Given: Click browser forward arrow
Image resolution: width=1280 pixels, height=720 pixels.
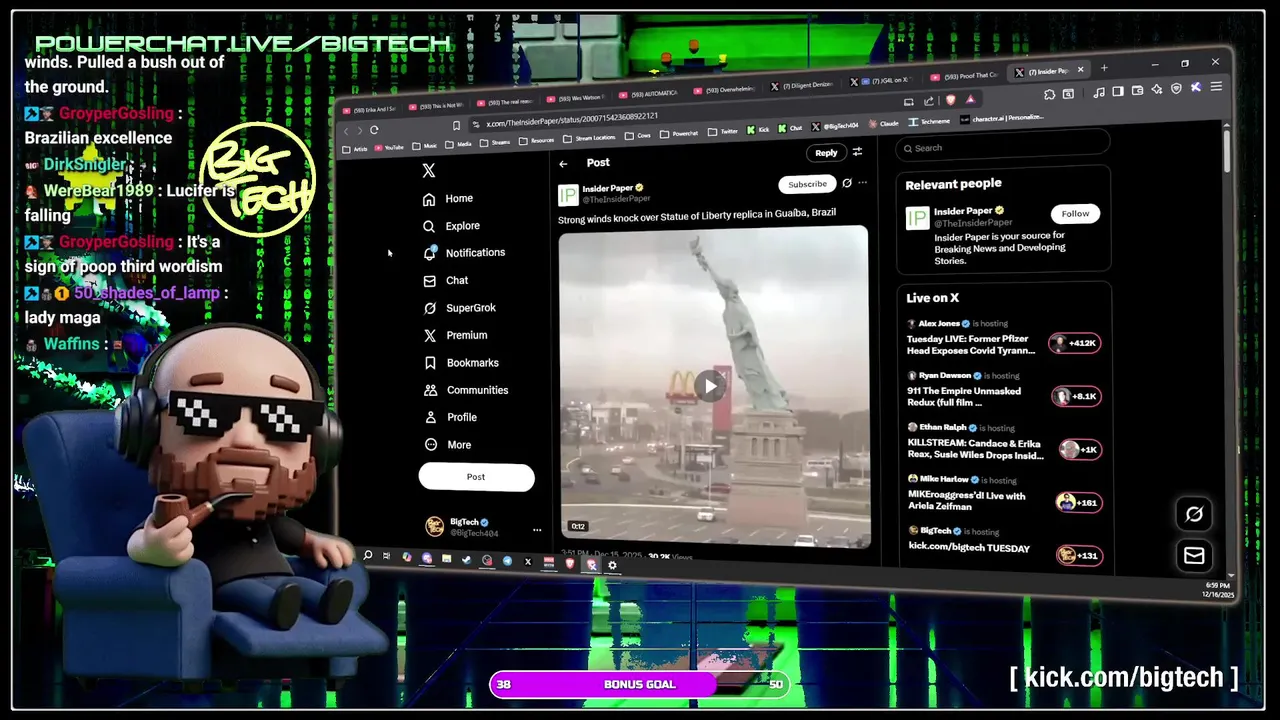Looking at the screenshot, I should pyautogui.click(x=360, y=130).
